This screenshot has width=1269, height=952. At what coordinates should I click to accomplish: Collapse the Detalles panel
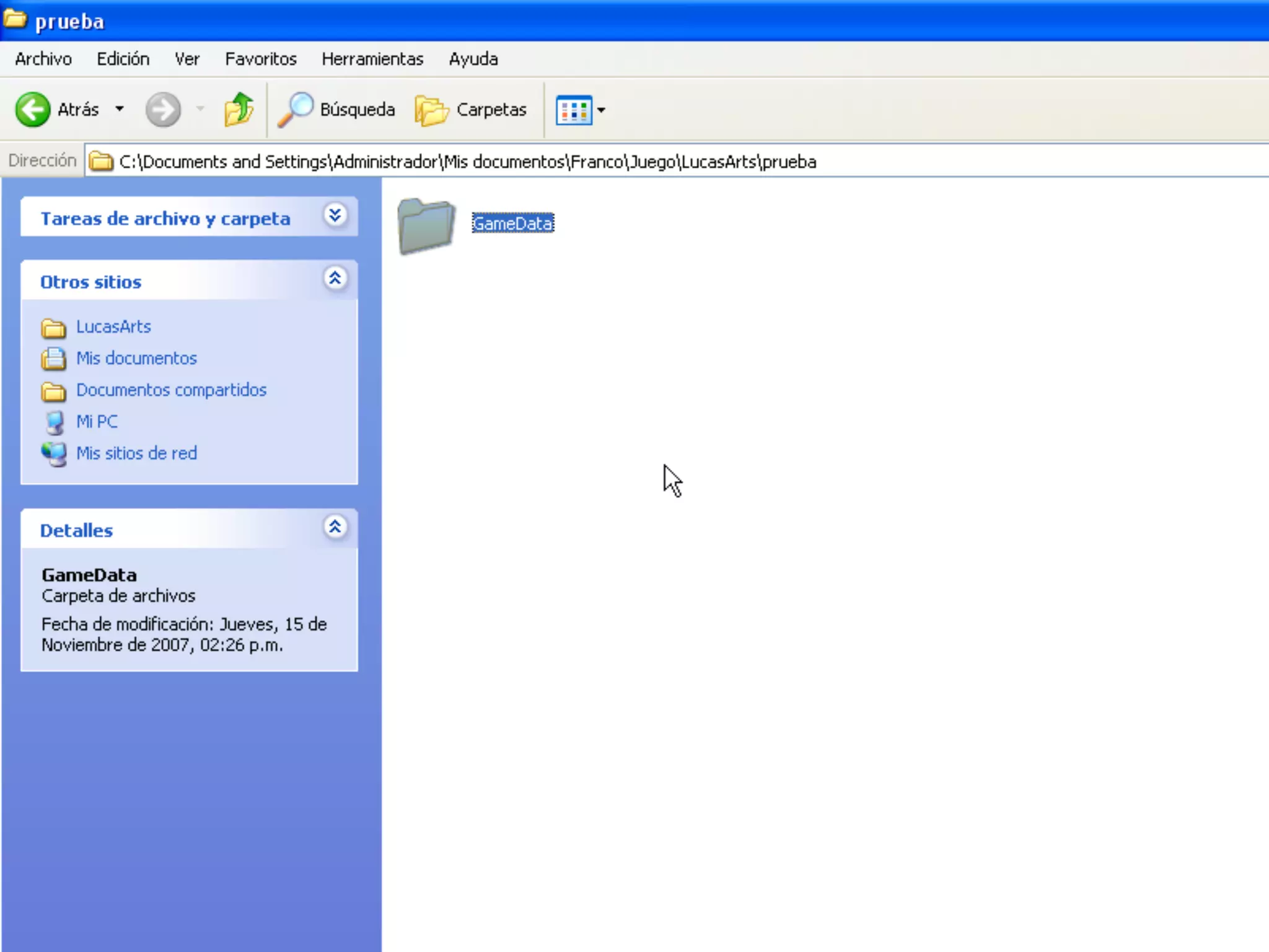335,527
